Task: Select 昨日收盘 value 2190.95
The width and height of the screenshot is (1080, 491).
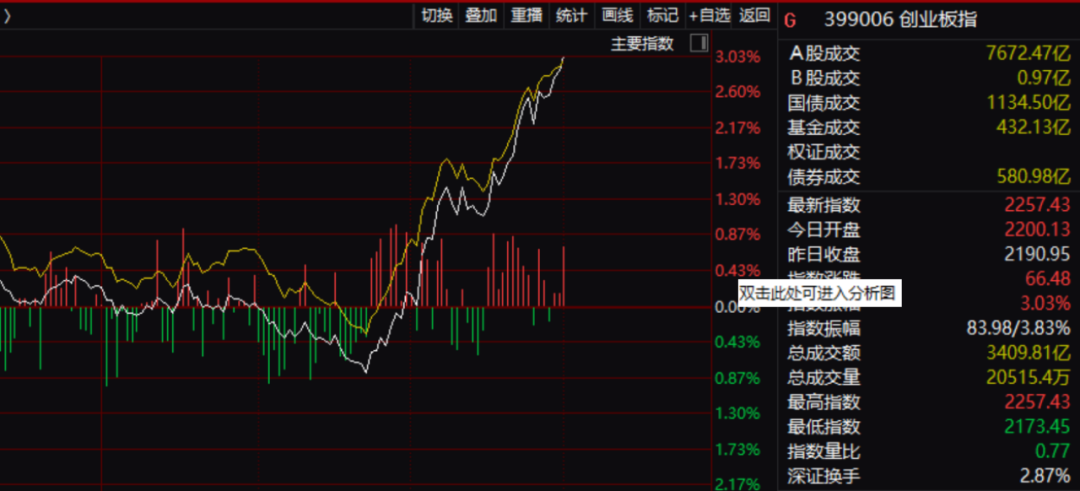Action: click(x=1037, y=254)
